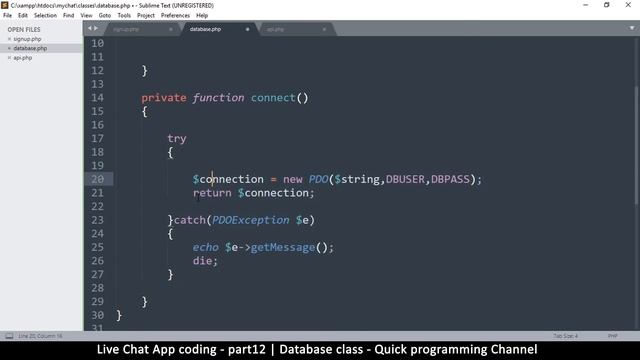The image size is (640, 360).
Task: Click the 'echo' keyword on line 25
Action: [205, 247]
